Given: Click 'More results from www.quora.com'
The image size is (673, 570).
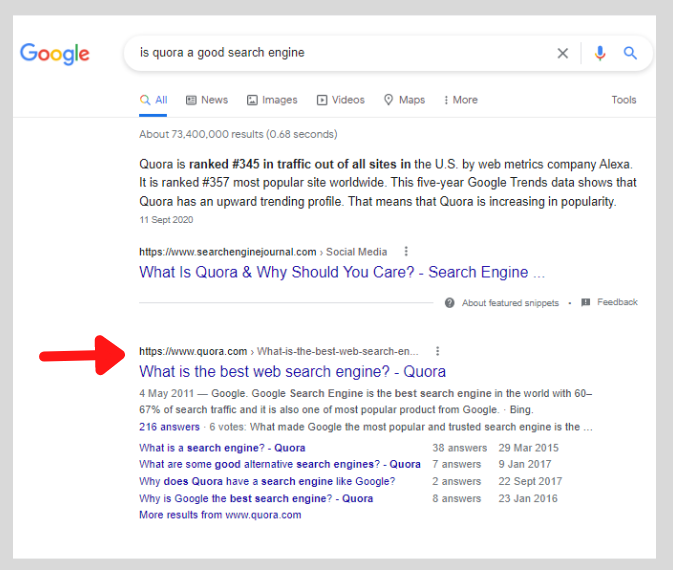Looking at the screenshot, I should point(220,515).
